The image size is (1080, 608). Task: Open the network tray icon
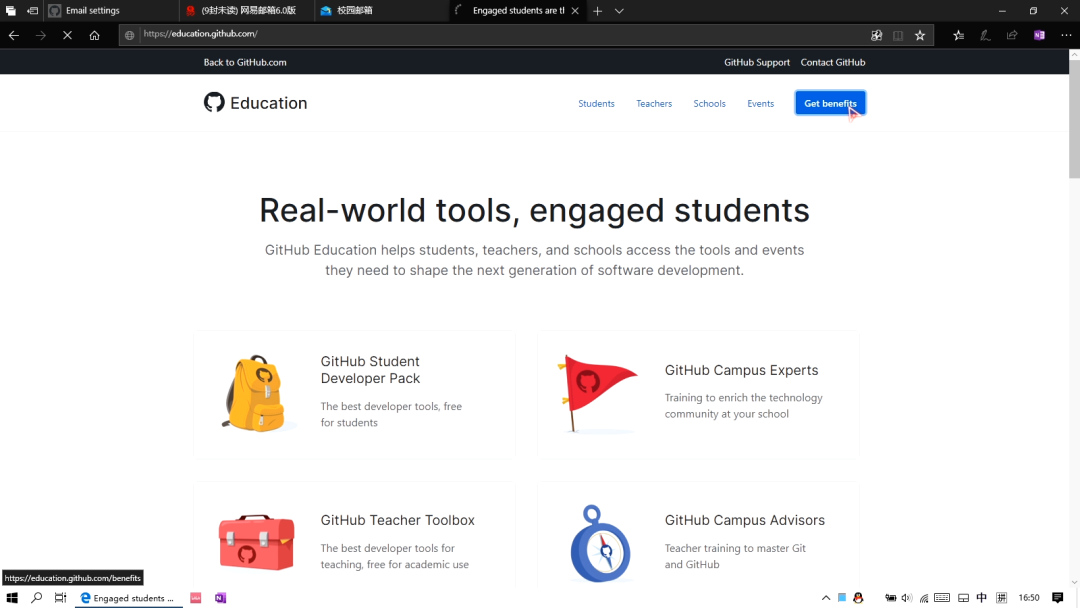point(924,598)
